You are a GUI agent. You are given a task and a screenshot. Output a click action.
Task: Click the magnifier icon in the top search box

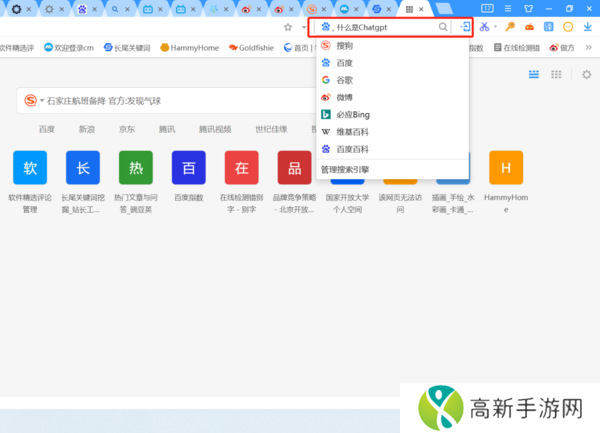tap(443, 27)
